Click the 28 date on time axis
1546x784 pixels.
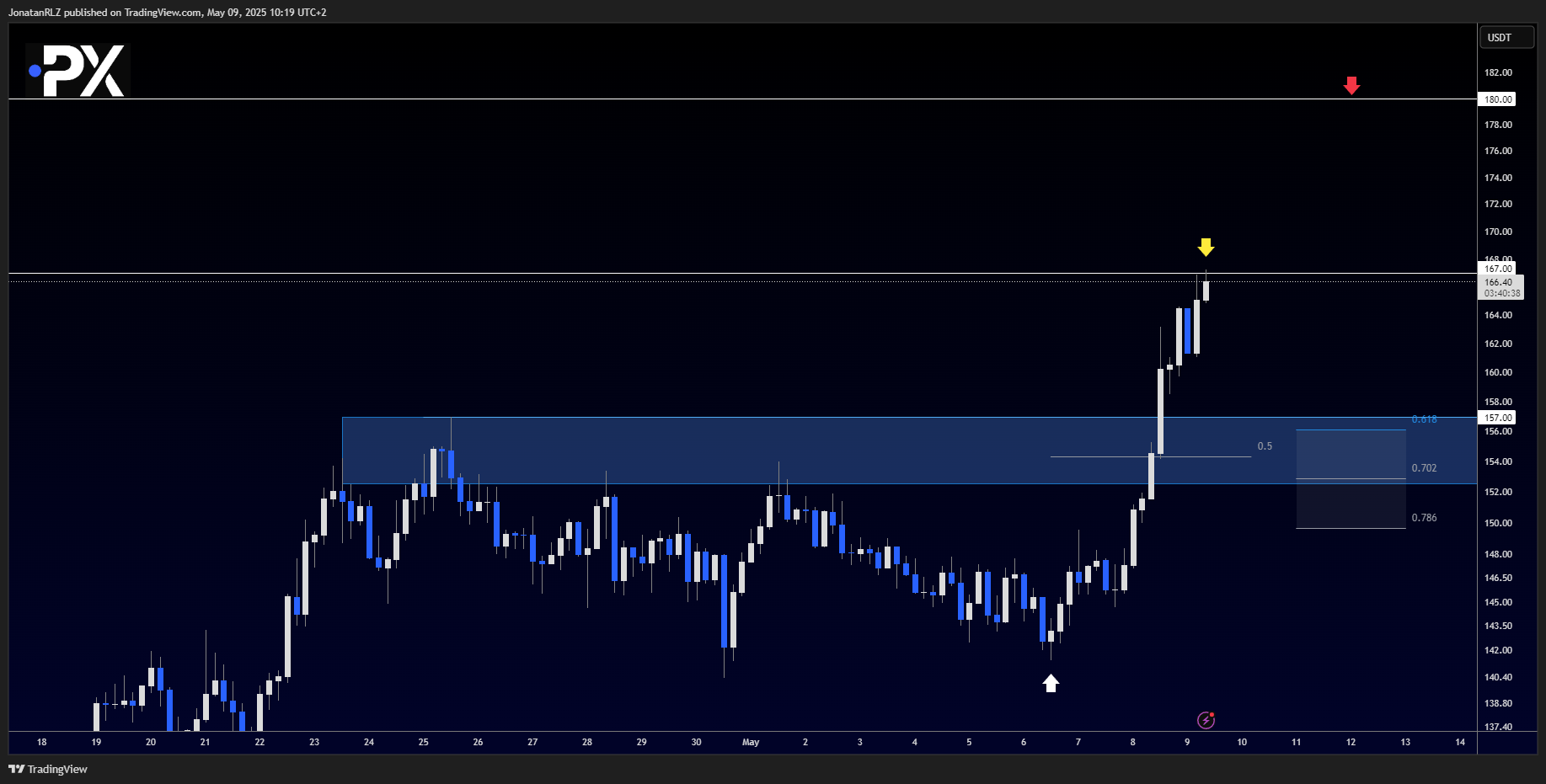587,742
